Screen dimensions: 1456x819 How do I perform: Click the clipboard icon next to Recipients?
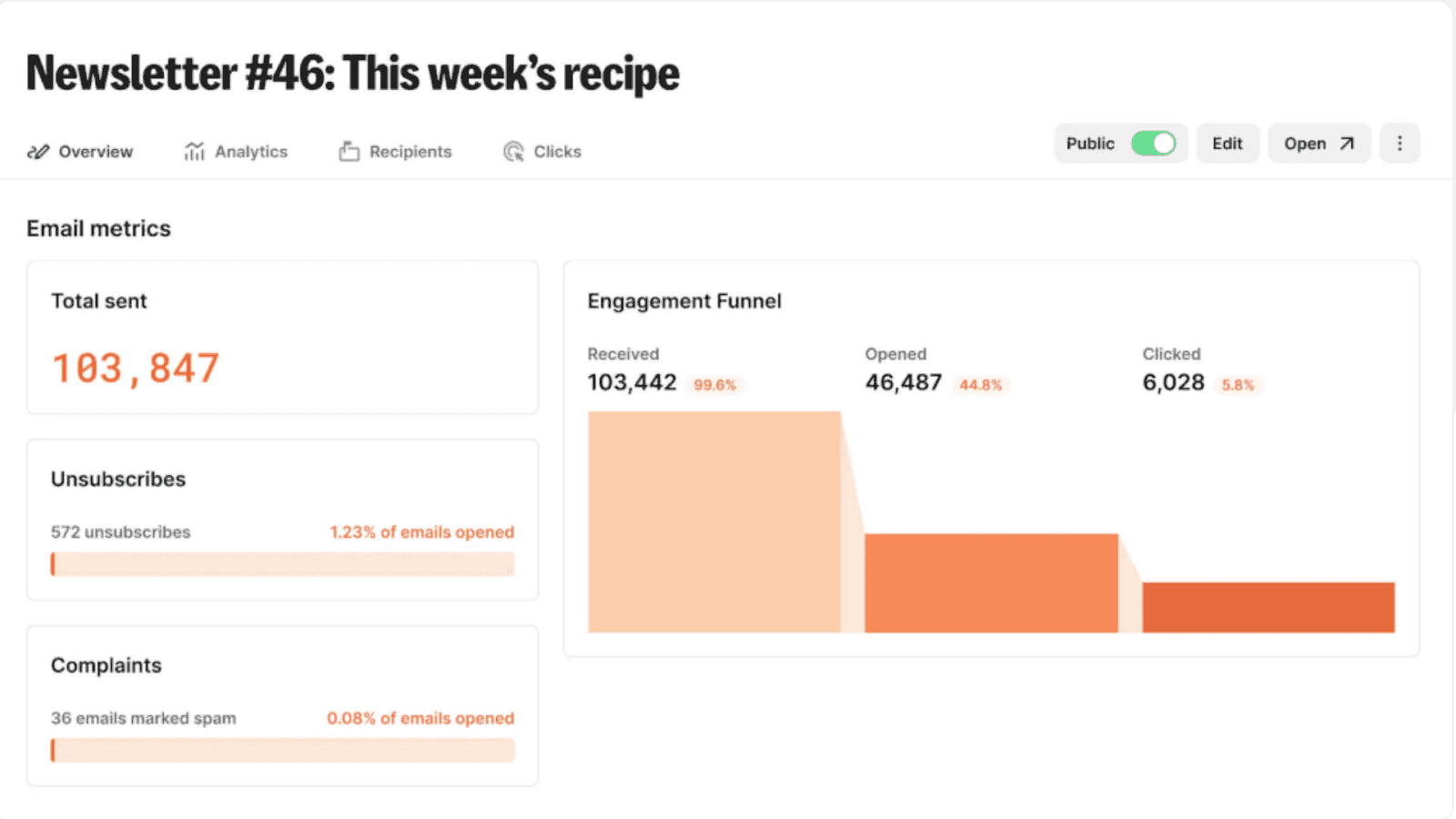349,151
